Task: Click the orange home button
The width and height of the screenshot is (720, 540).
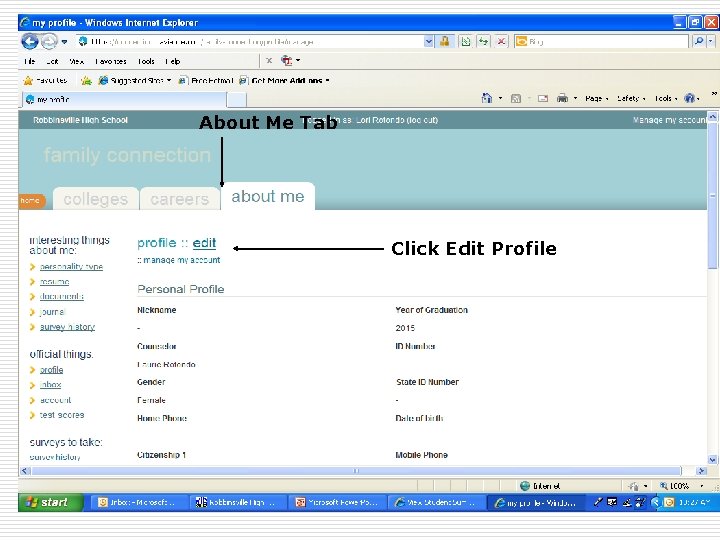Action: [x=31, y=201]
